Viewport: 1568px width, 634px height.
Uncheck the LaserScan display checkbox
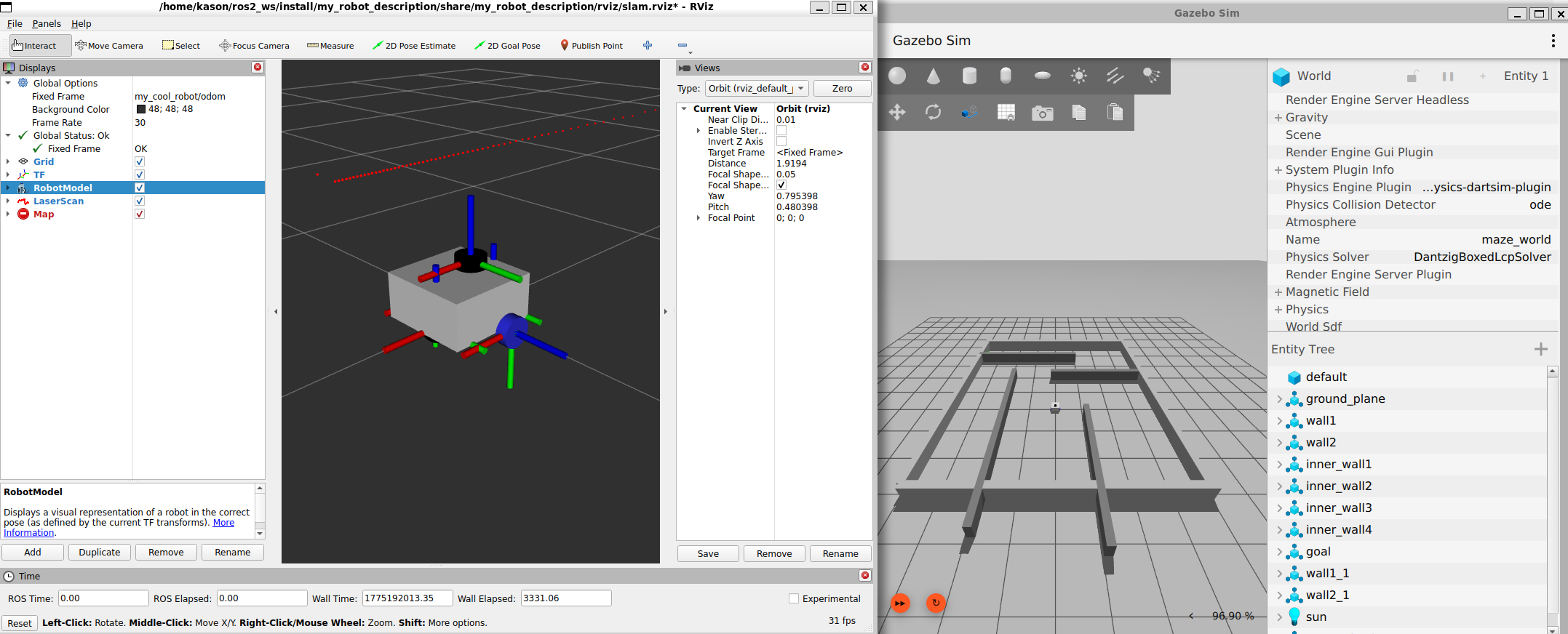140,201
